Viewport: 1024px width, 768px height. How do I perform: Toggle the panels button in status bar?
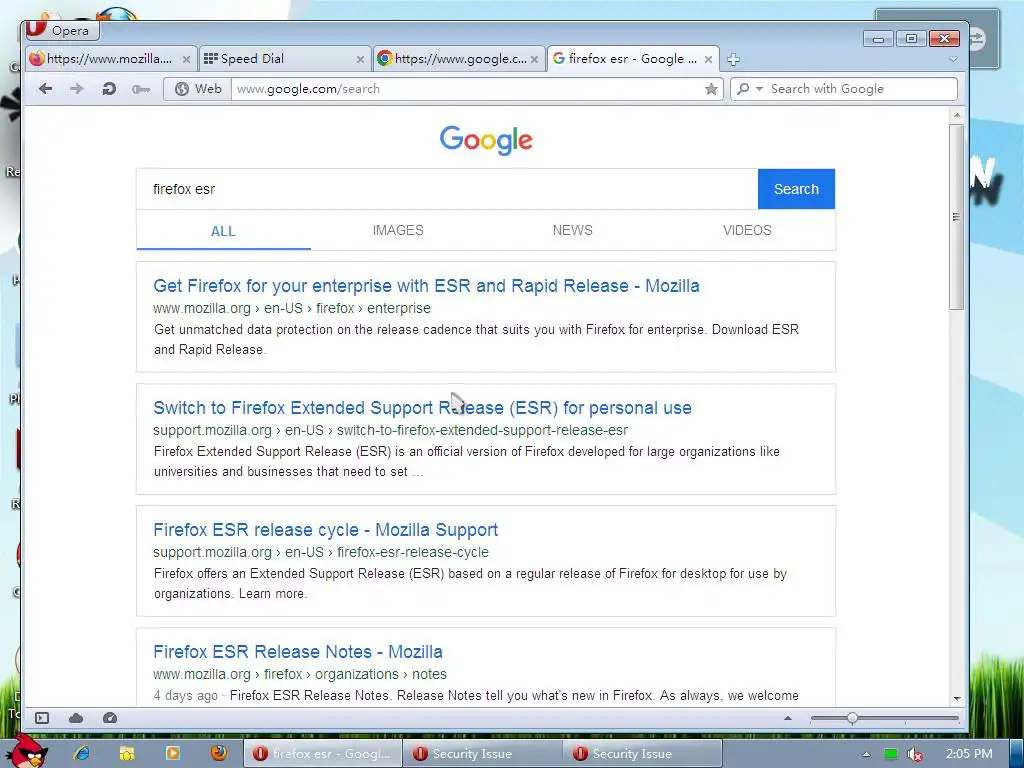pos(42,718)
